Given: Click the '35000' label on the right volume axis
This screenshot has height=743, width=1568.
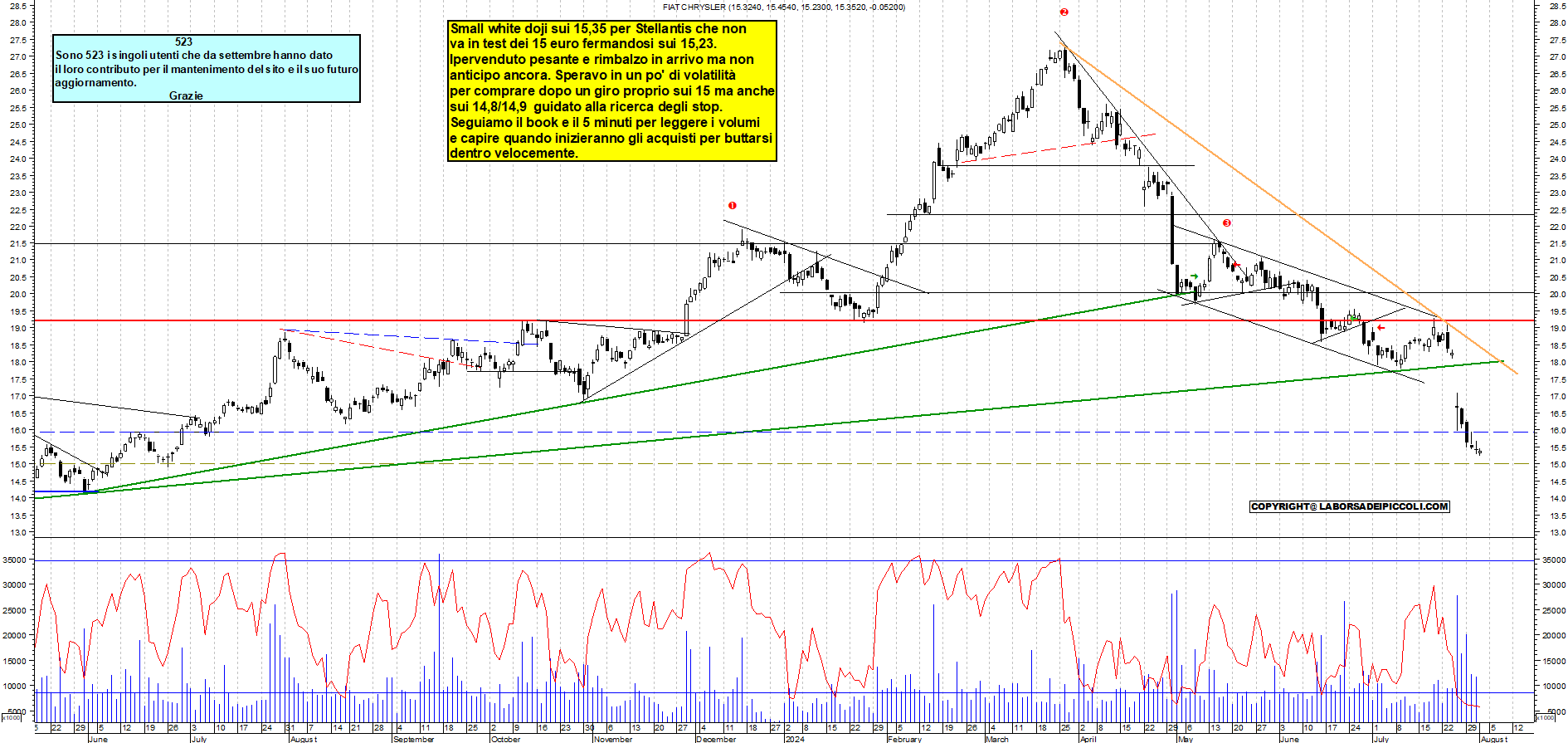Looking at the screenshot, I should (x=1553, y=560).
